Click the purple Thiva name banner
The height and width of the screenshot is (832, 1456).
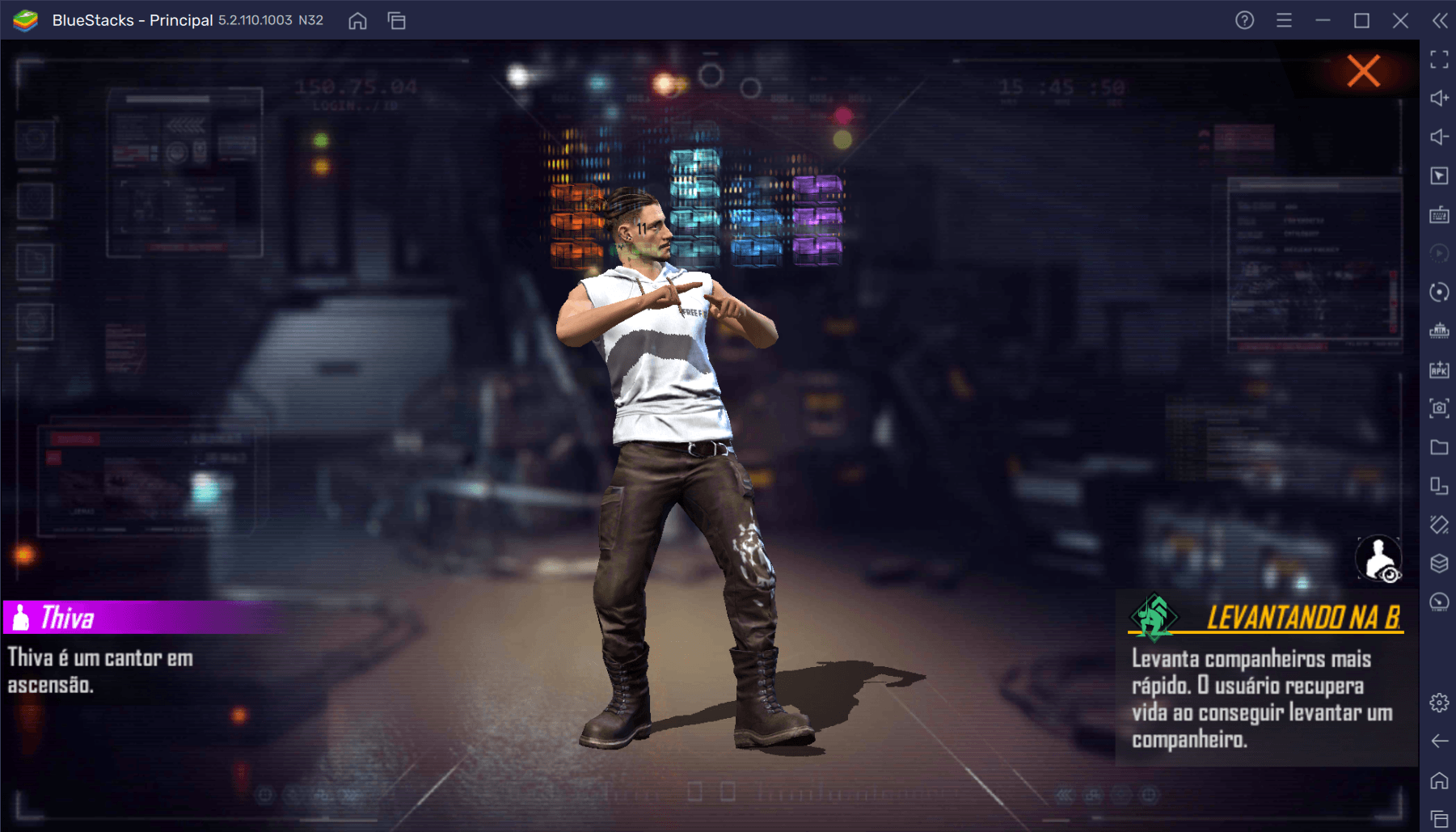(142, 618)
